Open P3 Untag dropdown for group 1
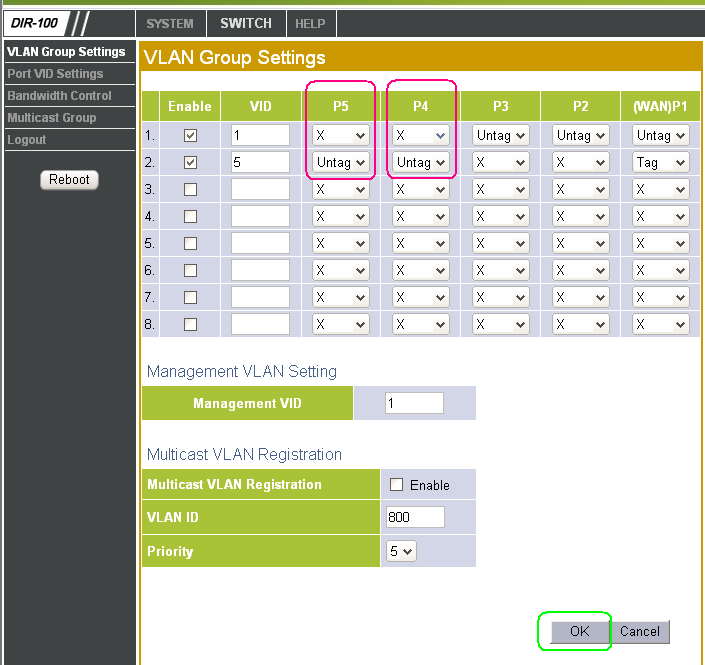Viewport: 705px width, 665px height. pyautogui.click(x=500, y=135)
